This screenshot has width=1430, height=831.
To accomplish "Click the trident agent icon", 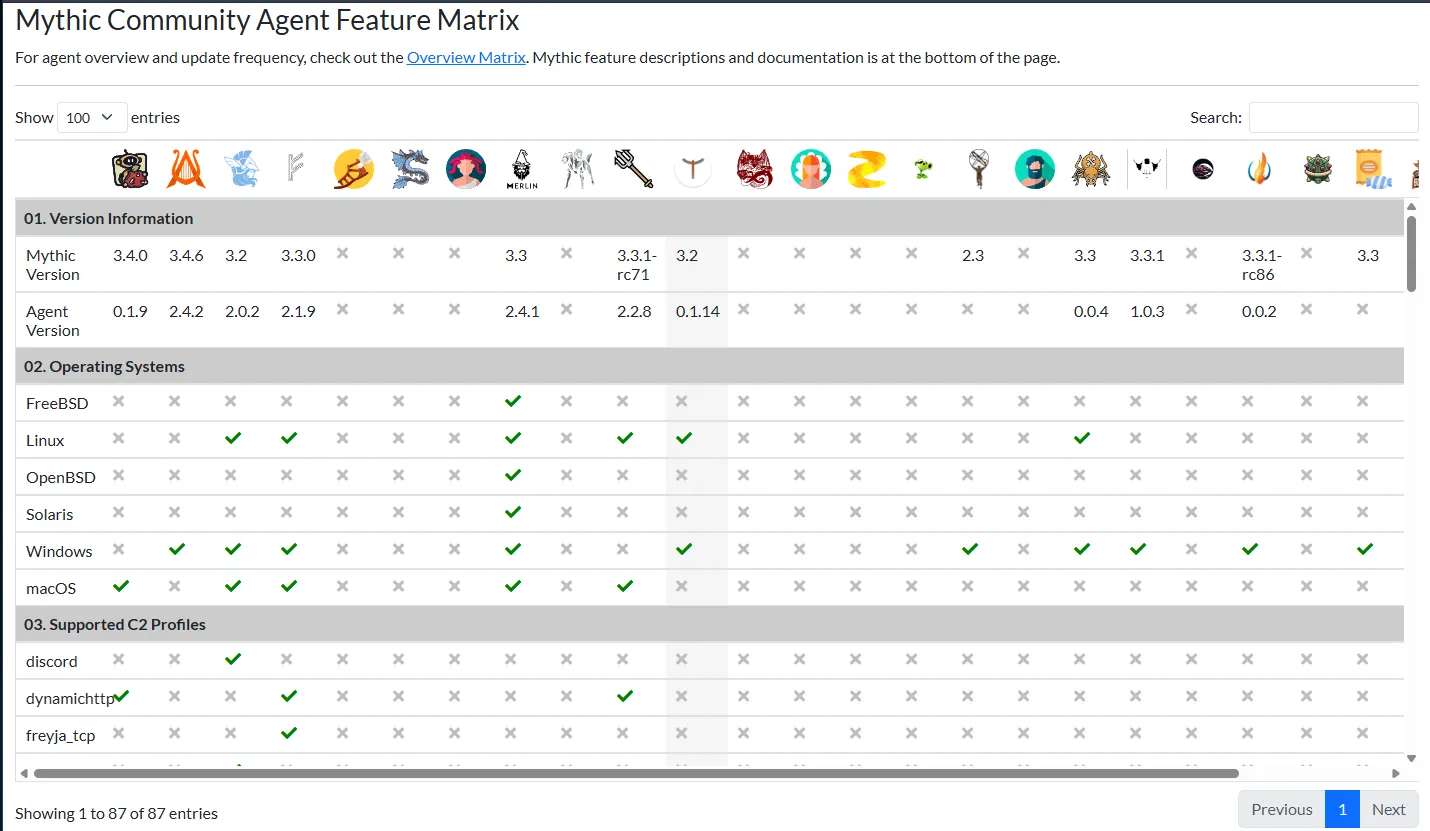I will click(x=634, y=169).
